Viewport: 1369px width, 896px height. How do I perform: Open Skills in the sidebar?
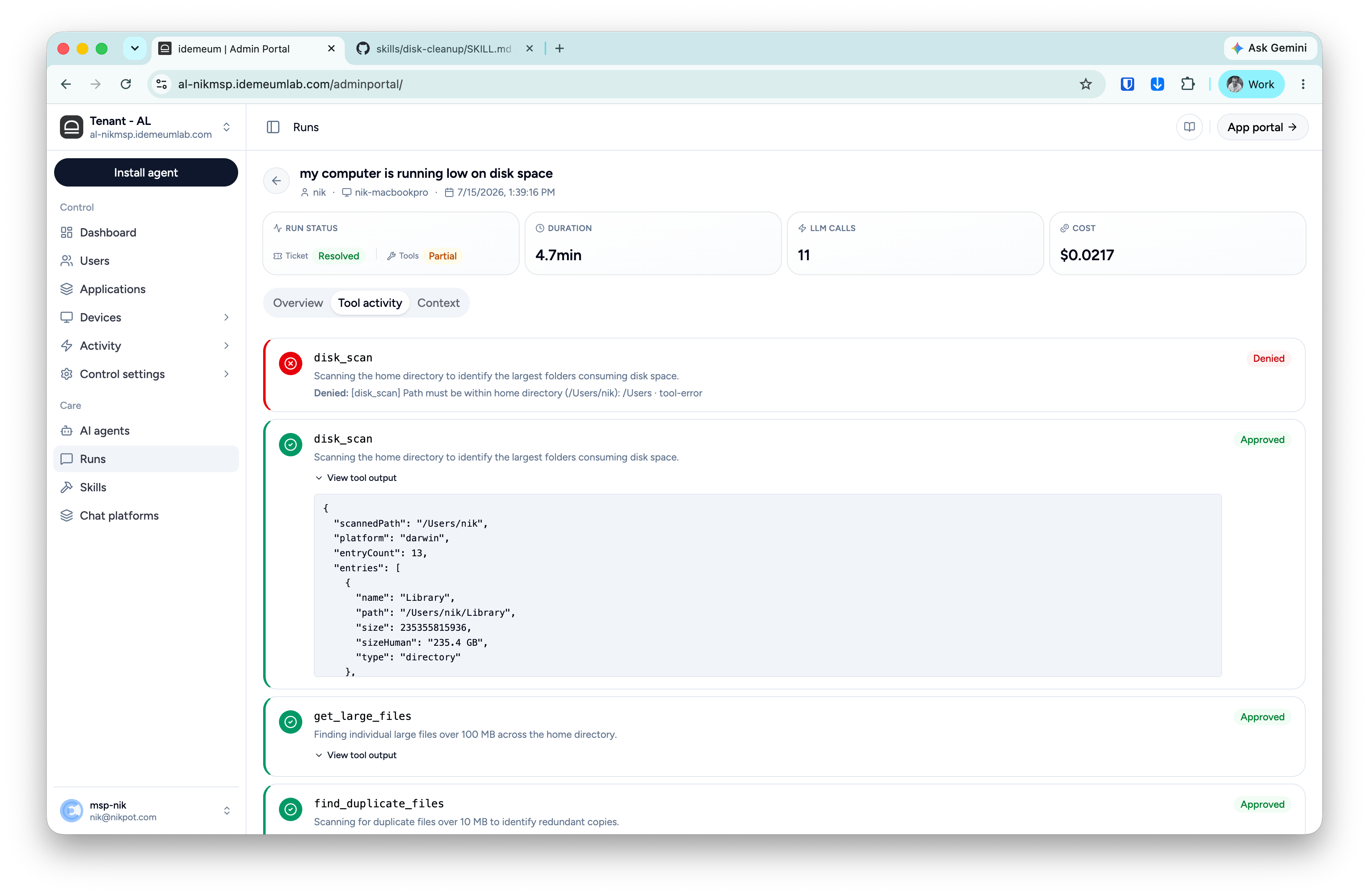(146, 487)
